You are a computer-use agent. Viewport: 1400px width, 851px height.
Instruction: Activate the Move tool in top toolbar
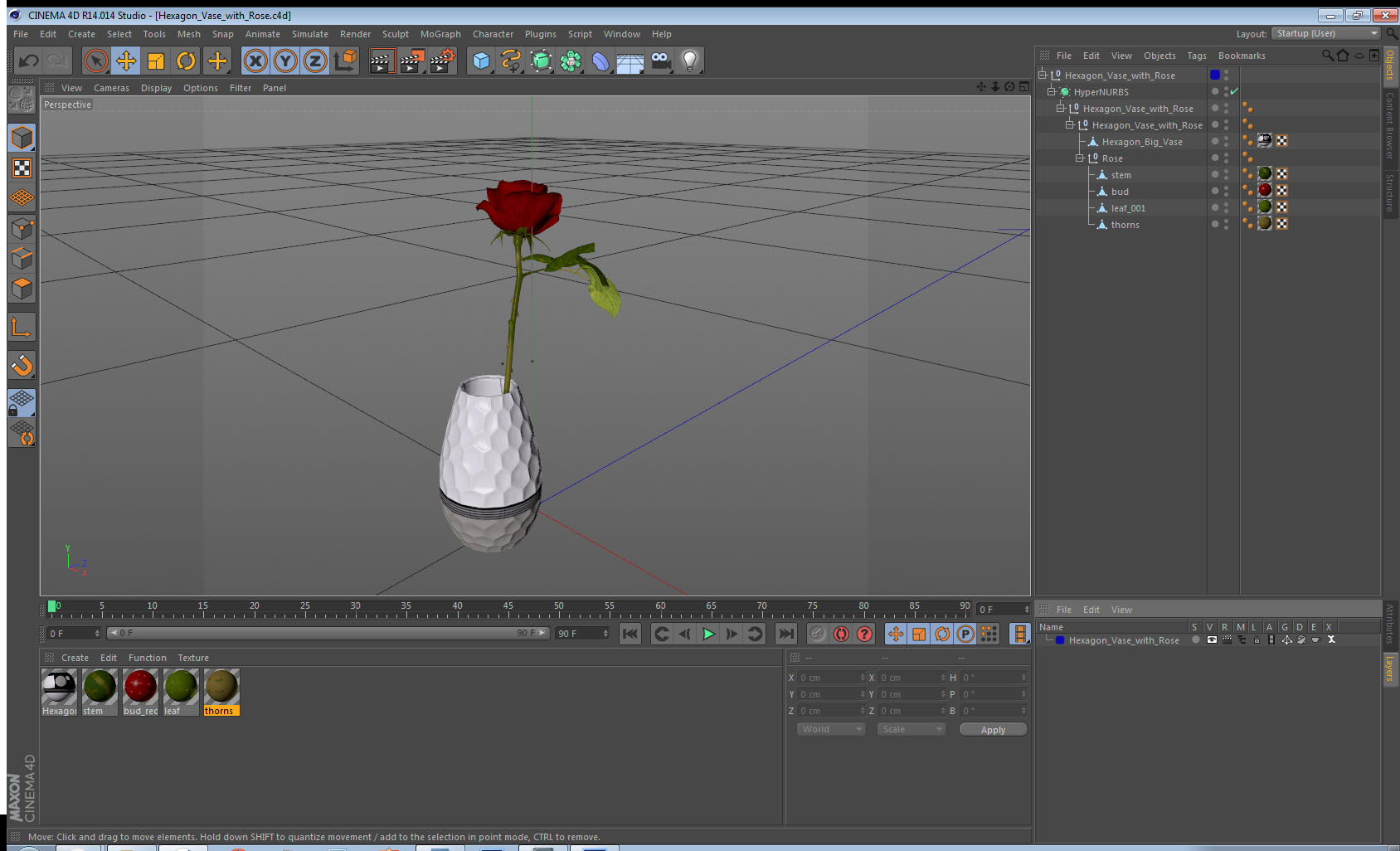click(x=126, y=61)
